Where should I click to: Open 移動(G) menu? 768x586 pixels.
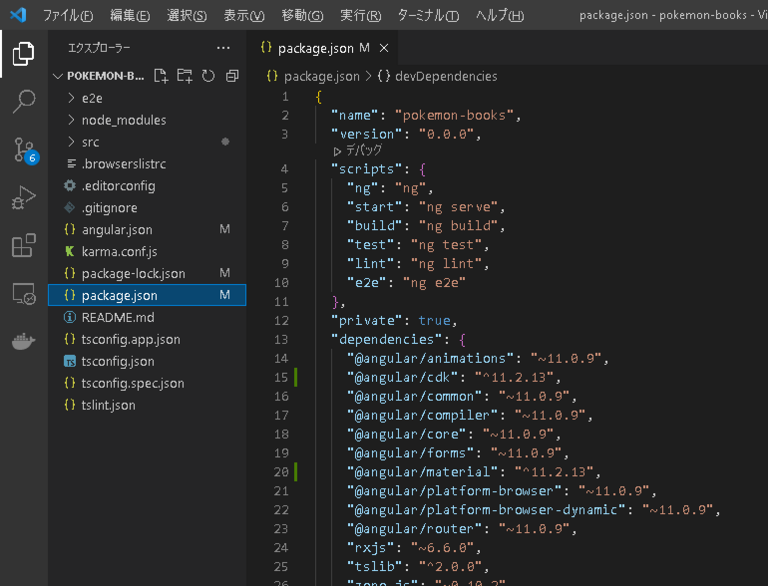pos(302,15)
